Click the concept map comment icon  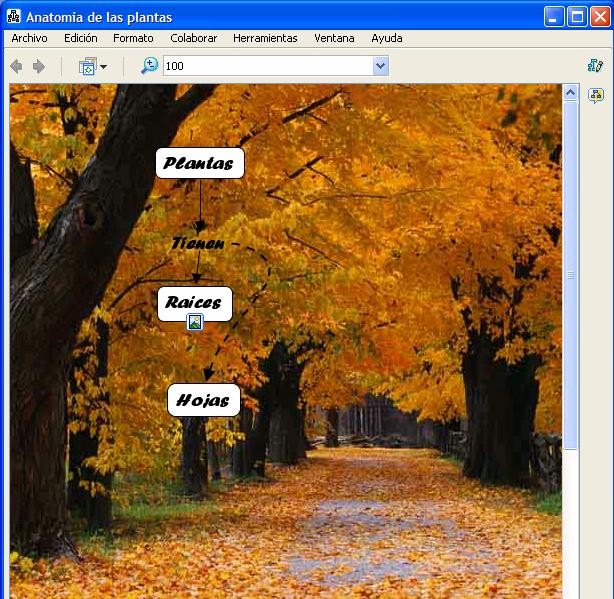(596, 95)
